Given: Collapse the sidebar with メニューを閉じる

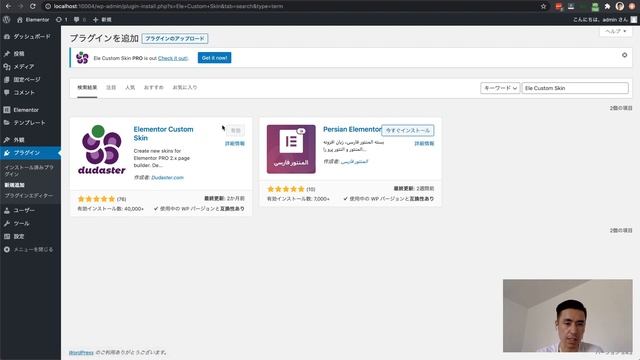Looking at the screenshot, I should tap(29, 249).
